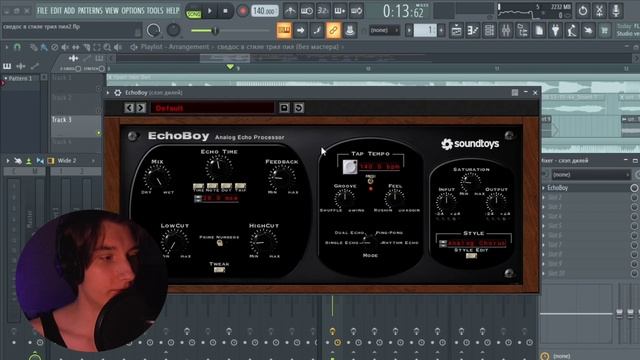640x360 pixels.
Task: Select next EchoBoy preset arrow
Action: click(x=141, y=108)
